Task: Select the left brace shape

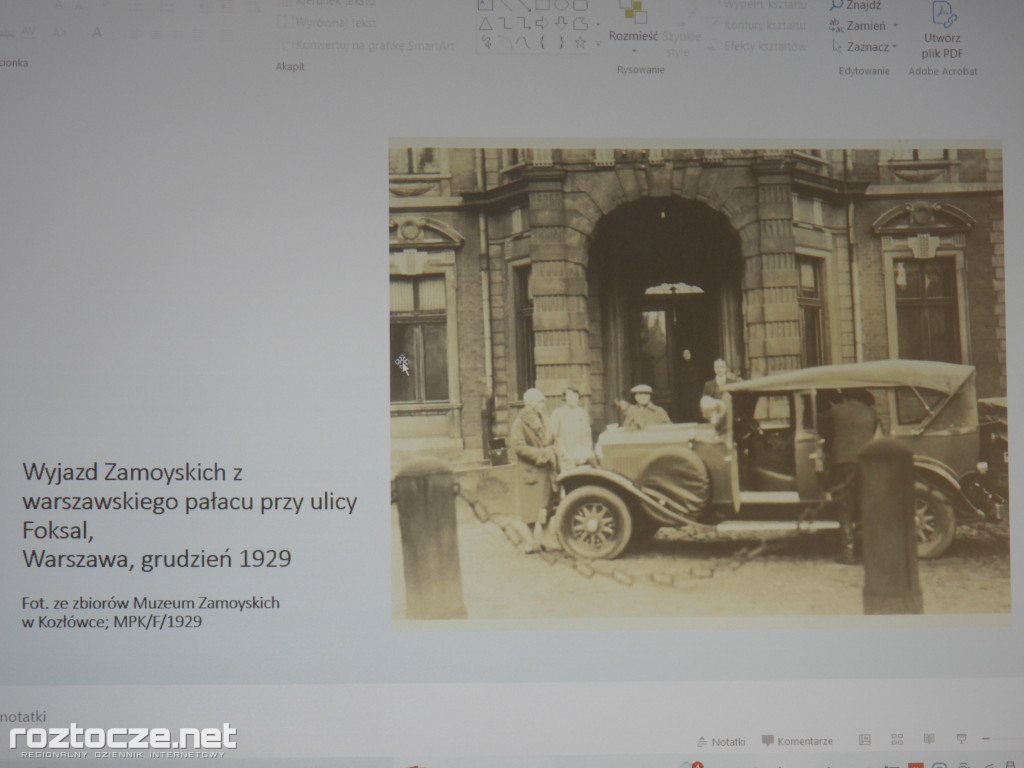Action: coord(542,42)
